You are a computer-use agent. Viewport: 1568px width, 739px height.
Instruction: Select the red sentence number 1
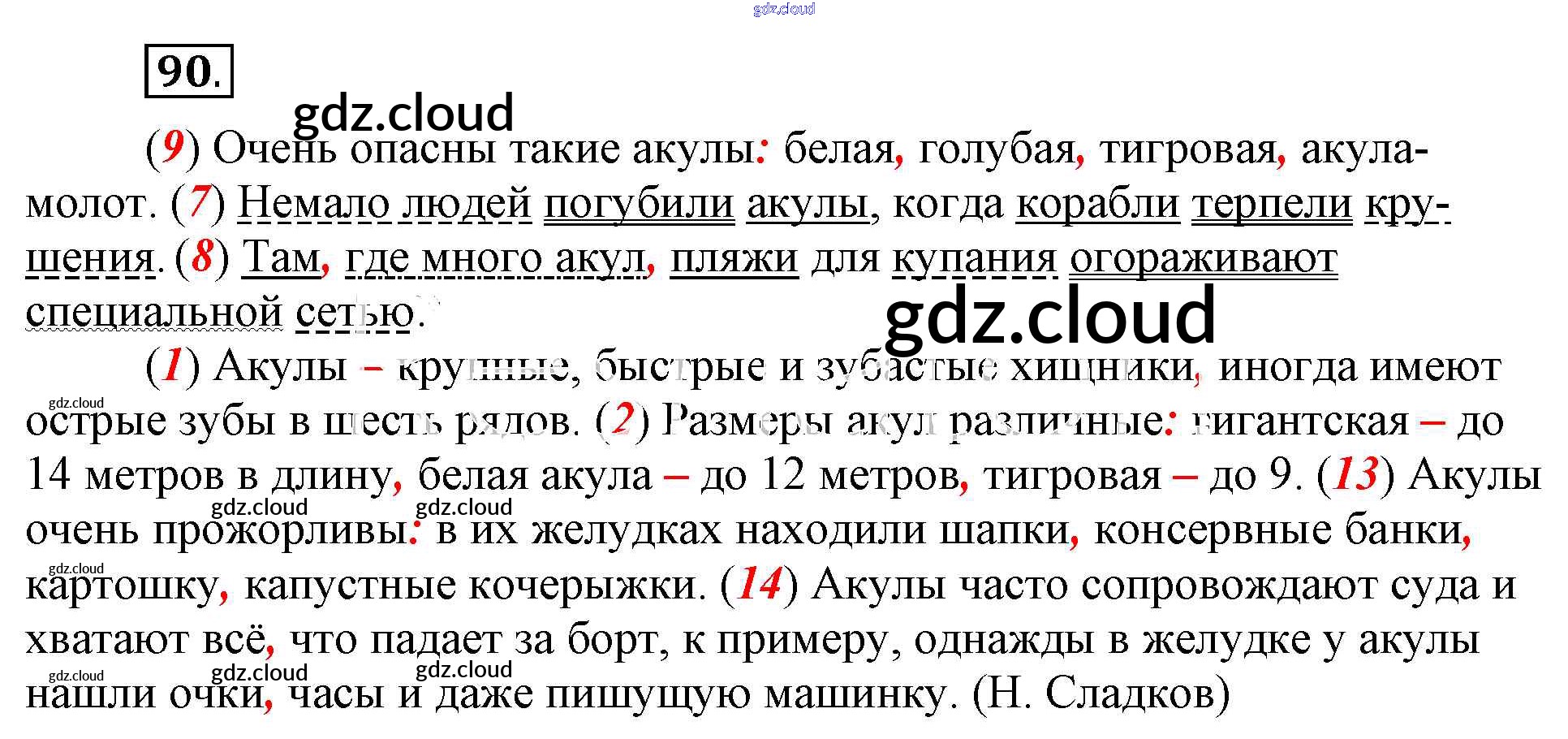tap(172, 366)
